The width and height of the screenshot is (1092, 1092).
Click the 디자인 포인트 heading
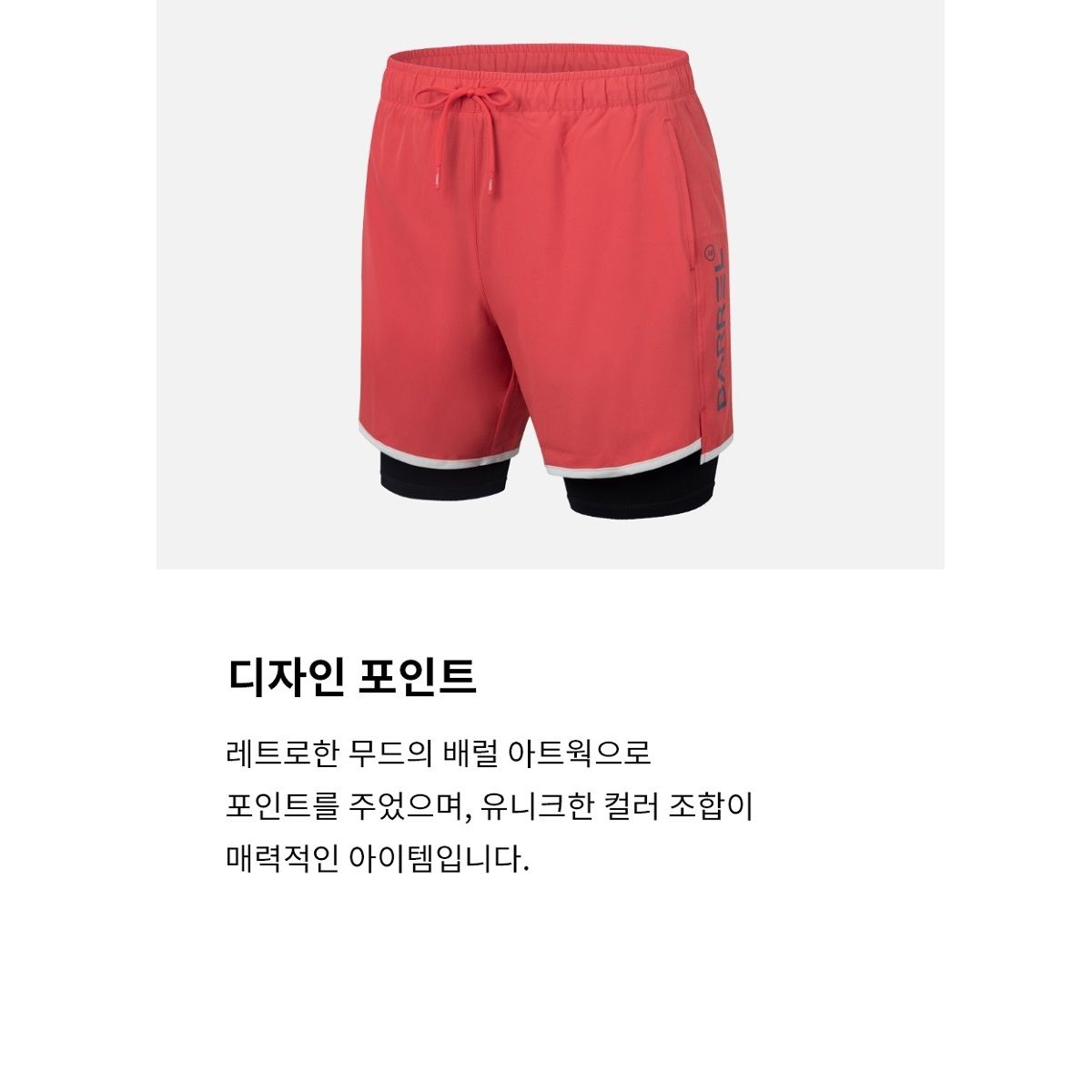[x=351, y=676]
